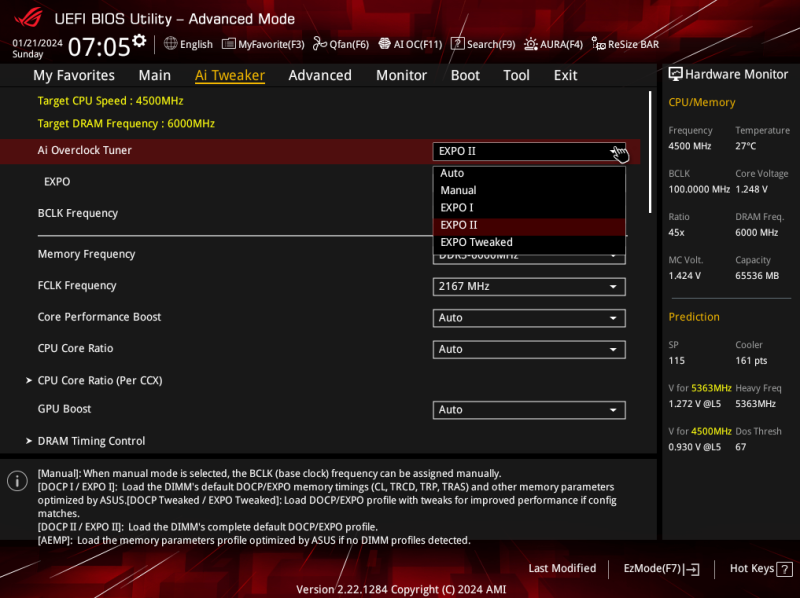Click the EzMode(F7) exit arrow icon

(693, 569)
